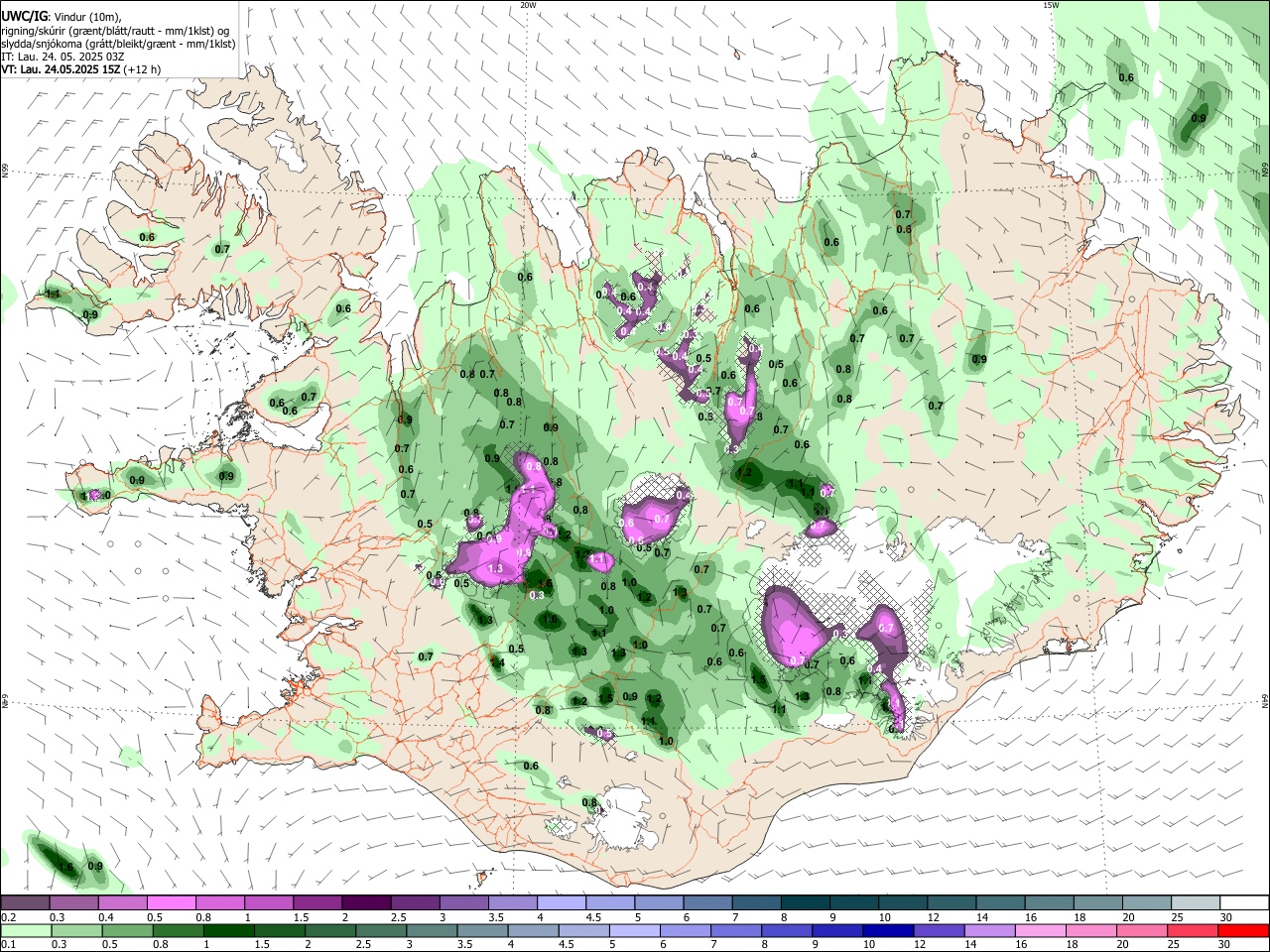1270x952 pixels.
Task: Click the '(+12 h)' forecast offset text
Action: pos(143,69)
